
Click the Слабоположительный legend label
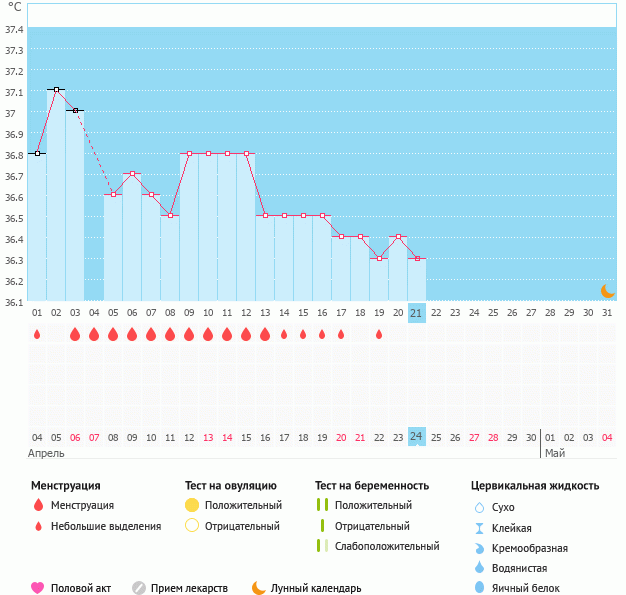[x=387, y=546]
